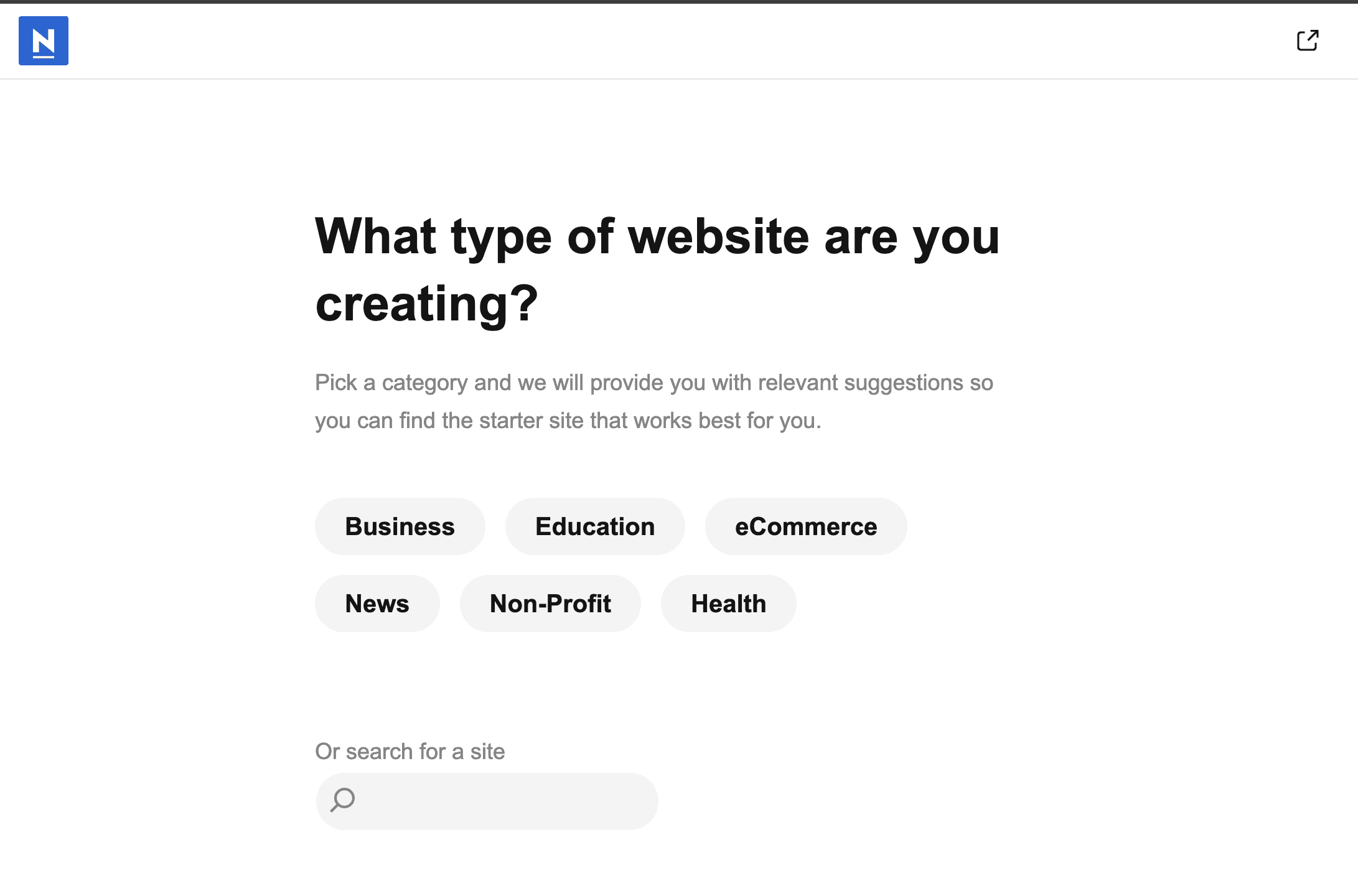The height and width of the screenshot is (896, 1358).
Task: Pick the Health website category
Action: click(728, 604)
